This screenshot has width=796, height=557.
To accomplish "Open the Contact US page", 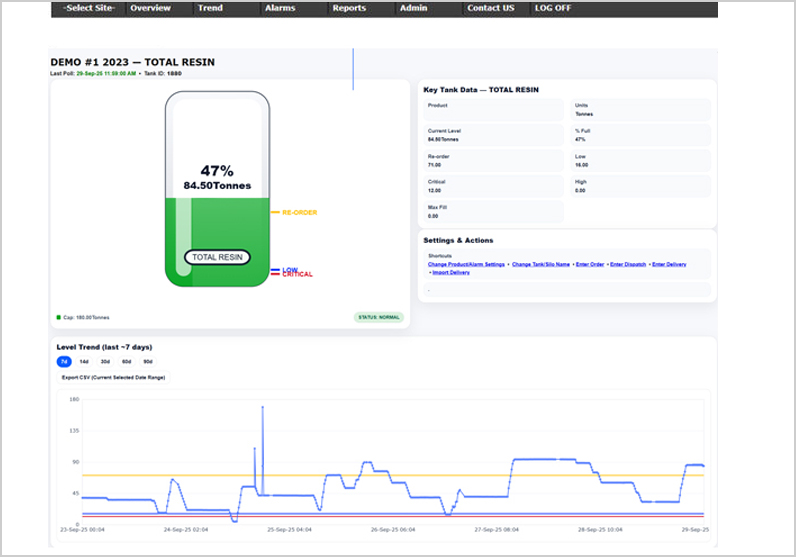I will click(490, 8).
